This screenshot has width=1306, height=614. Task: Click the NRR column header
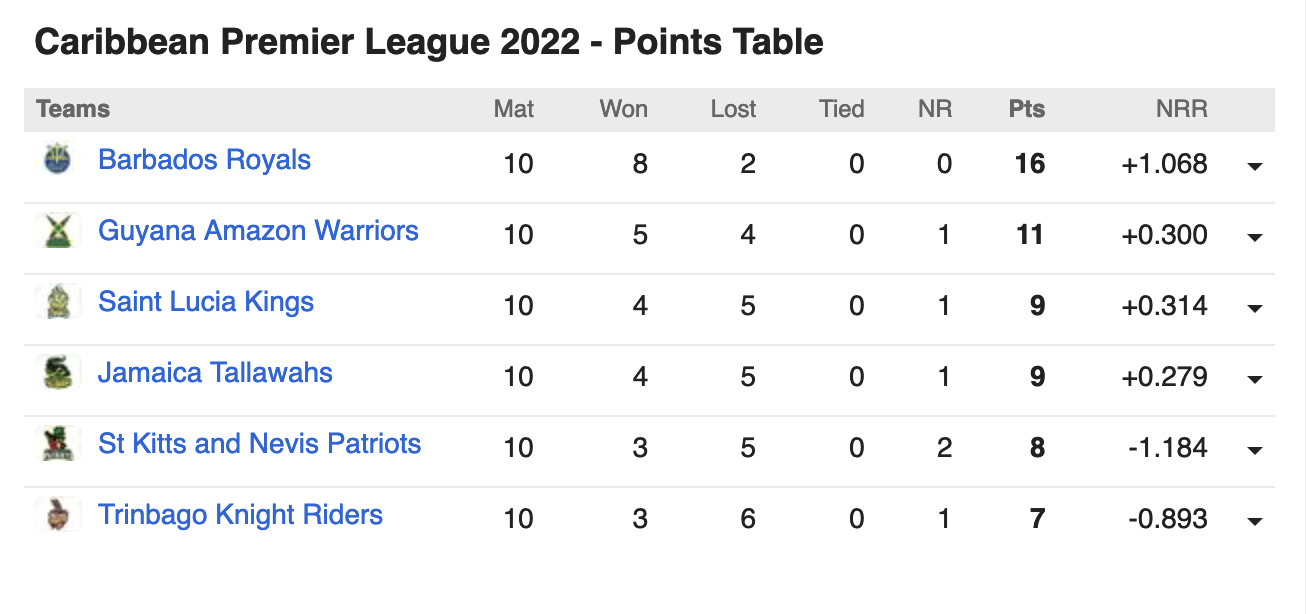pyautogui.click(x=1181, y=109)
